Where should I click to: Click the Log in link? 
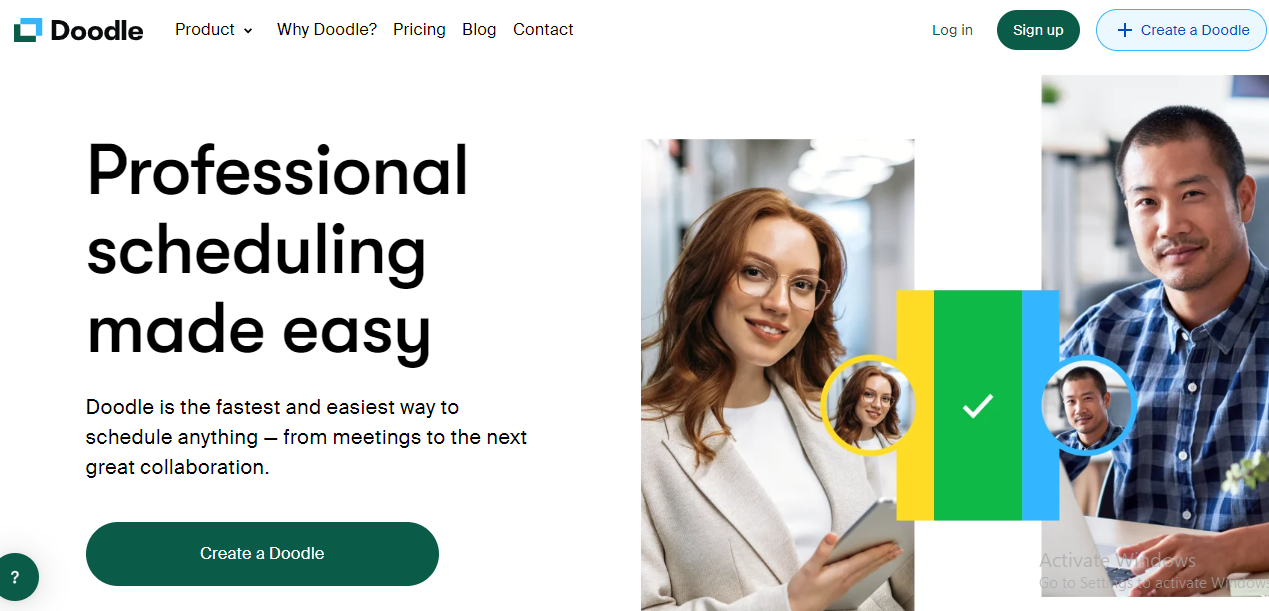(x=952, y=30)
